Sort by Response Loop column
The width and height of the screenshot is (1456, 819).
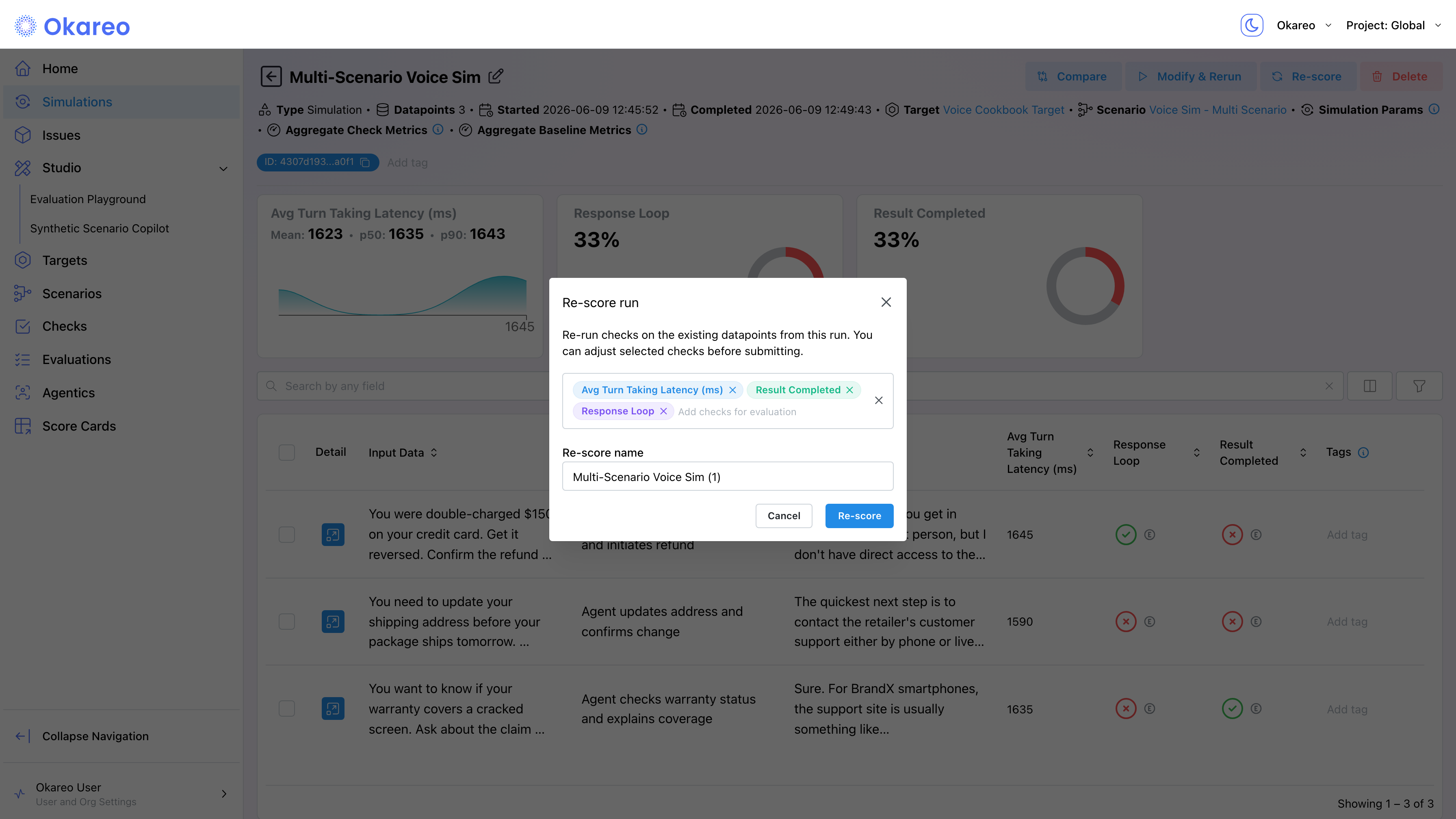(x=1196, y=452)
